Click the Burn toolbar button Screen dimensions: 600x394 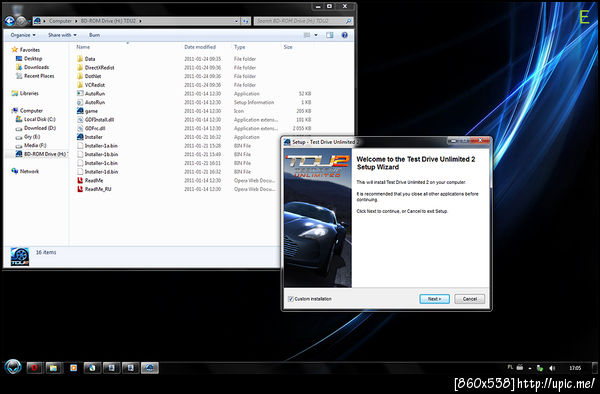[x=94, y=35]
